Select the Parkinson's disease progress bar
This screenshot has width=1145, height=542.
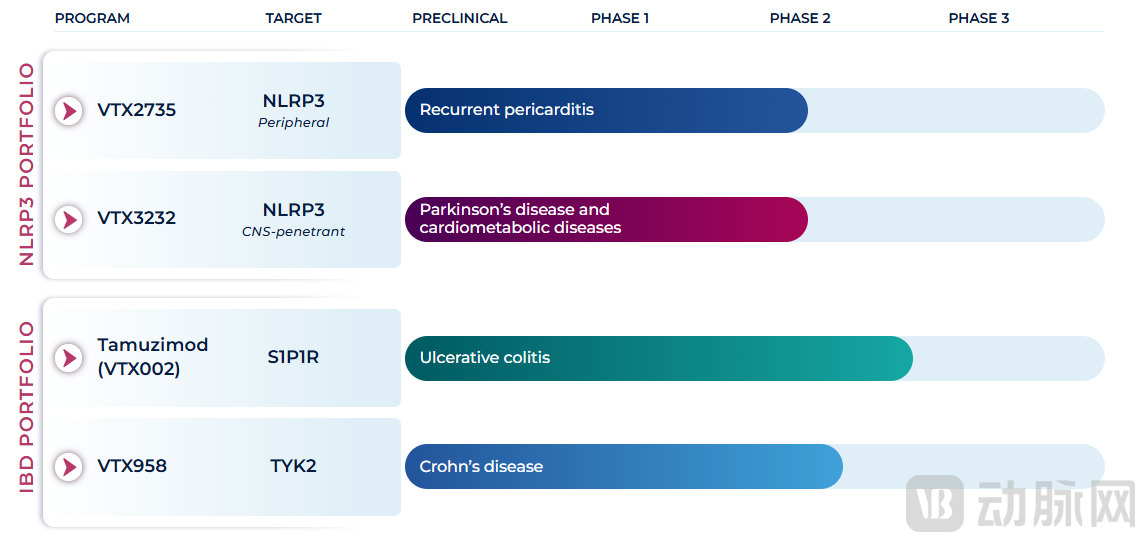tap(606, 219)
